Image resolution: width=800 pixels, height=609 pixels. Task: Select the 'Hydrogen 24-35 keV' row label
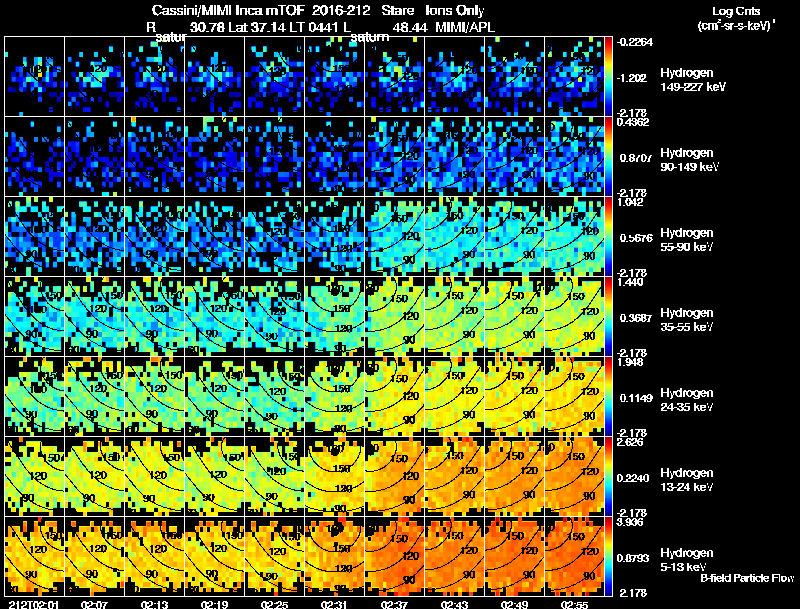point(686,400)
